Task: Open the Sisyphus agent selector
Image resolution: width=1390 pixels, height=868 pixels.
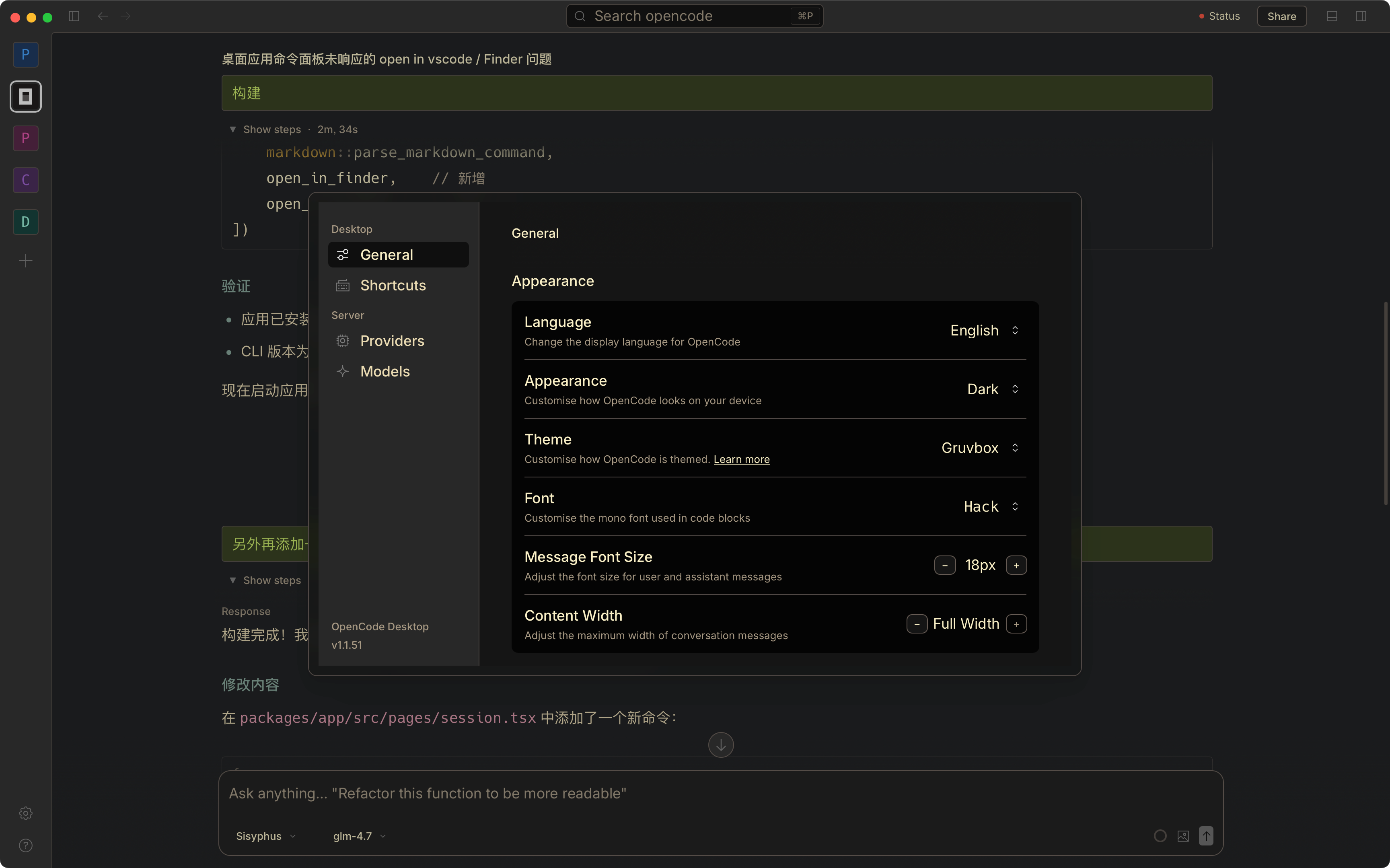Action: click(x=266, y=836)
